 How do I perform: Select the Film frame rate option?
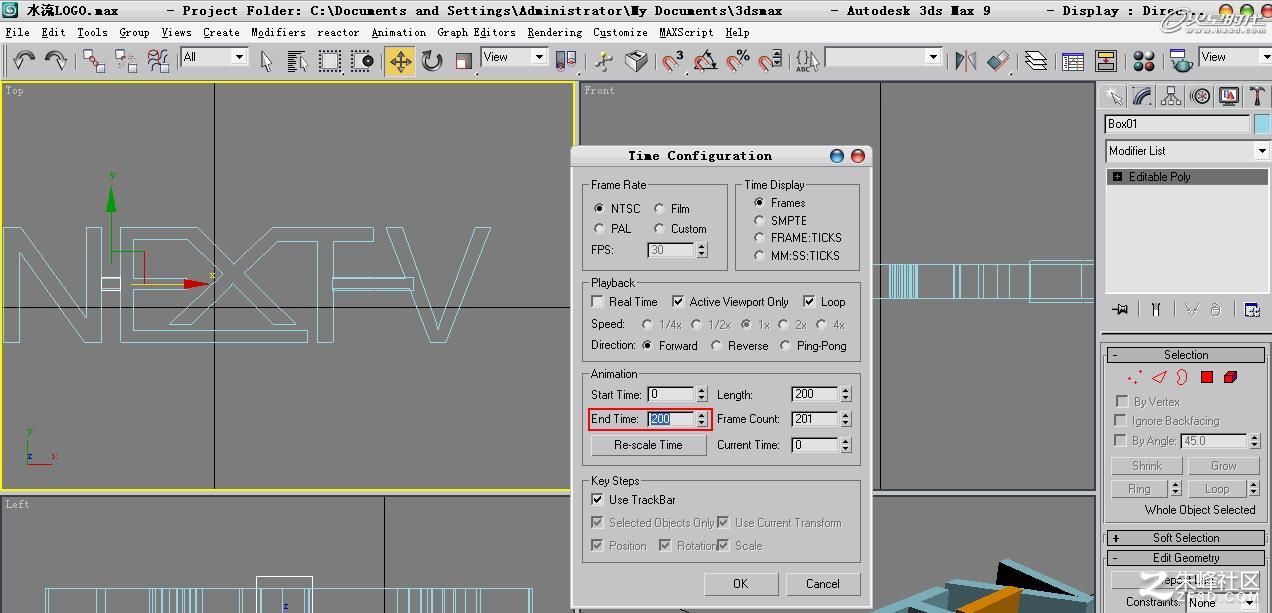coord(672,208)
